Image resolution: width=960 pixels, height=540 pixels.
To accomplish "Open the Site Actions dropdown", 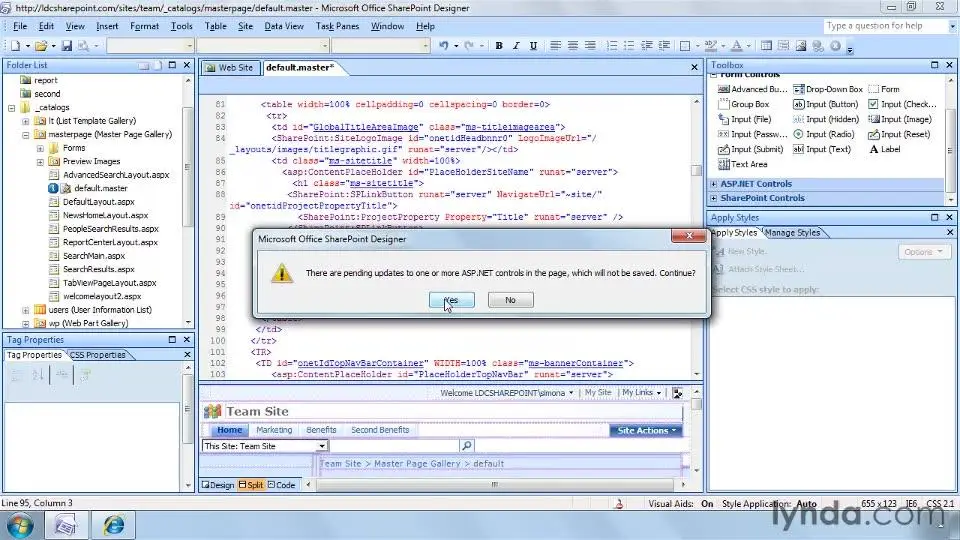I will 646,430.
